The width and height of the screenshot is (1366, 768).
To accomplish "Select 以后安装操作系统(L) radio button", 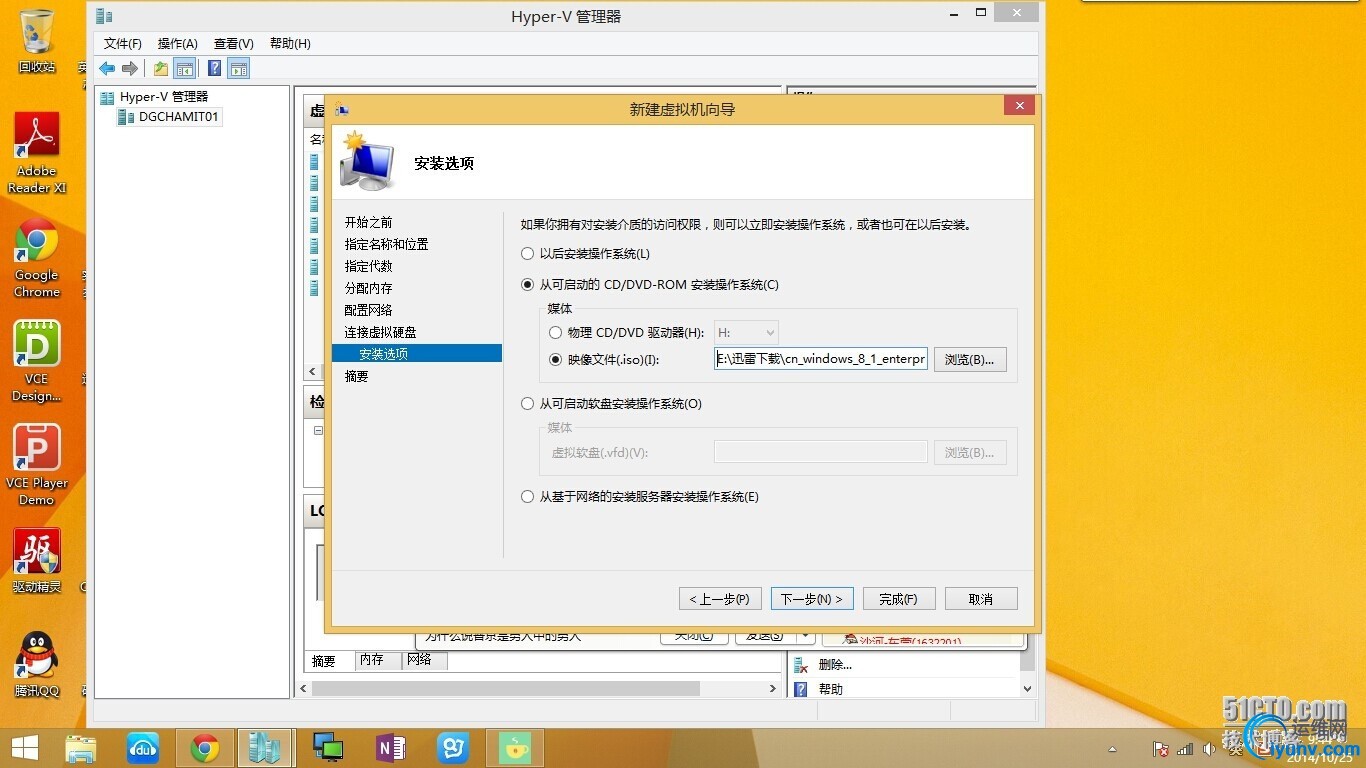I will pos(528,254).
